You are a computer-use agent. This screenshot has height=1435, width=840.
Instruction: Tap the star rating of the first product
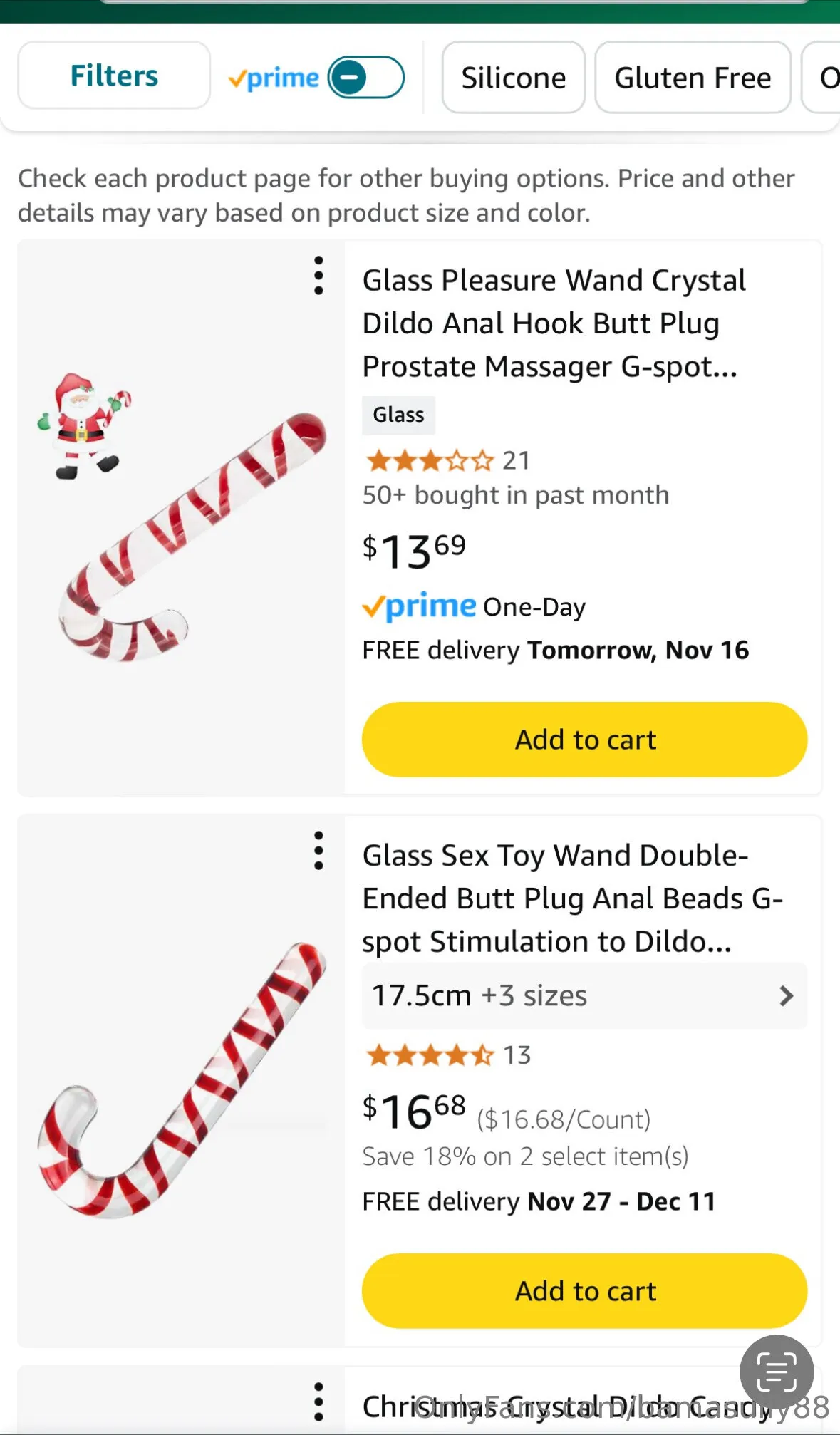(x=430, y=461)
